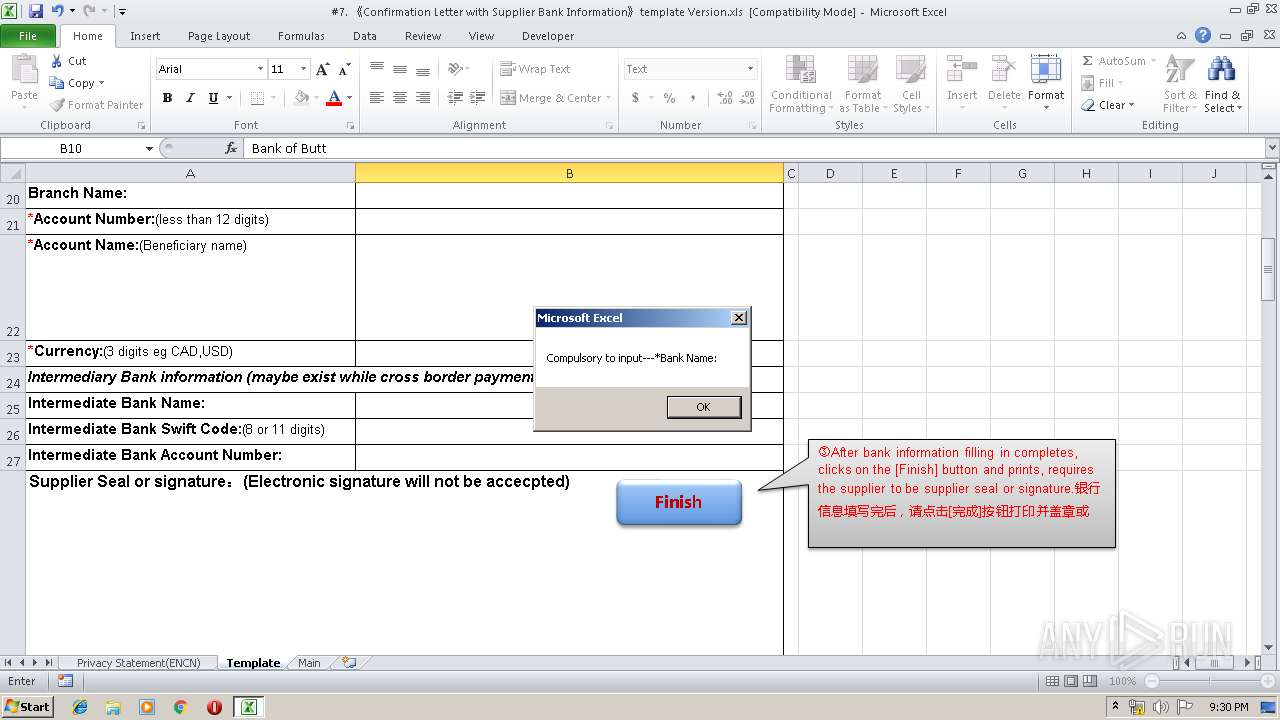Image resolution: width=1280 pixels, height=720 pixels.
Task: Apply the fill color bucket
Action: coord(301,98)
